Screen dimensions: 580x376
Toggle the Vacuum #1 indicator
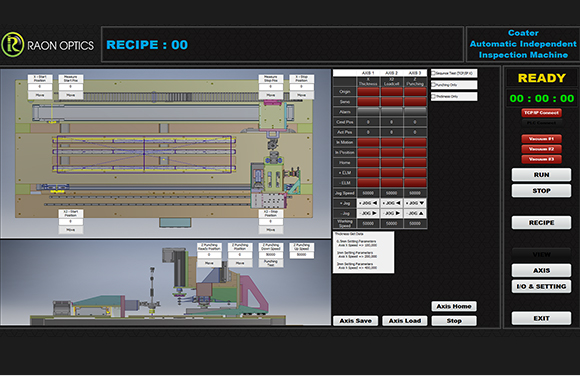[541, 139]
